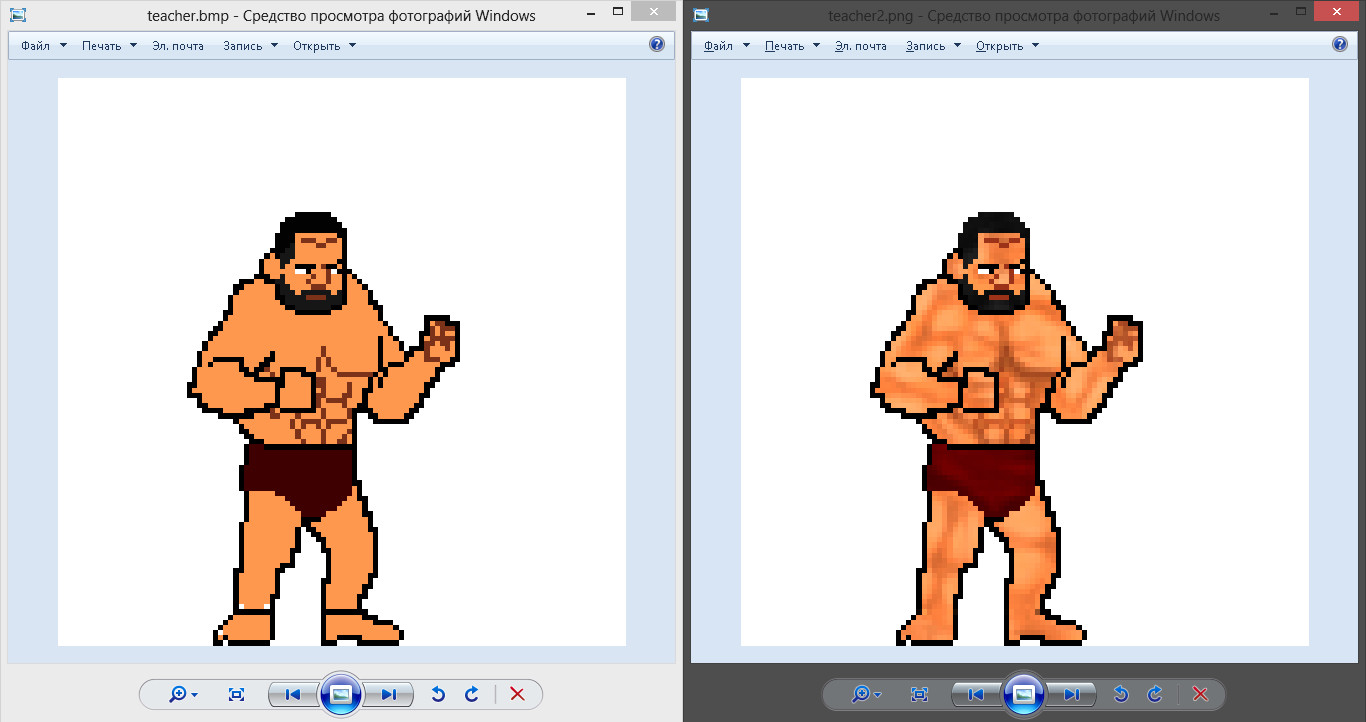Click Эл. почта in teacher.bmp window

(178, 46)
